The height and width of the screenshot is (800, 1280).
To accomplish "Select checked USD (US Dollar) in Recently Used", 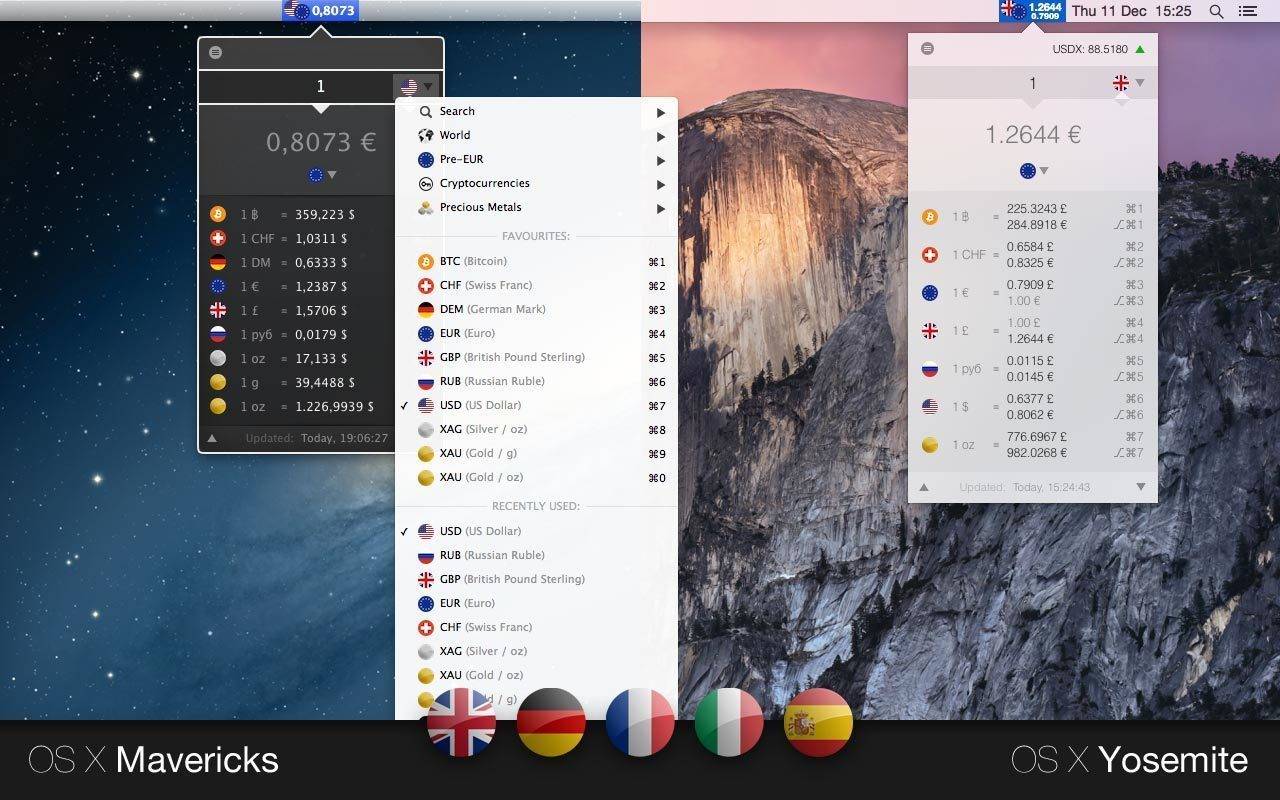I will pyautogui.click(x=536, y=531).
